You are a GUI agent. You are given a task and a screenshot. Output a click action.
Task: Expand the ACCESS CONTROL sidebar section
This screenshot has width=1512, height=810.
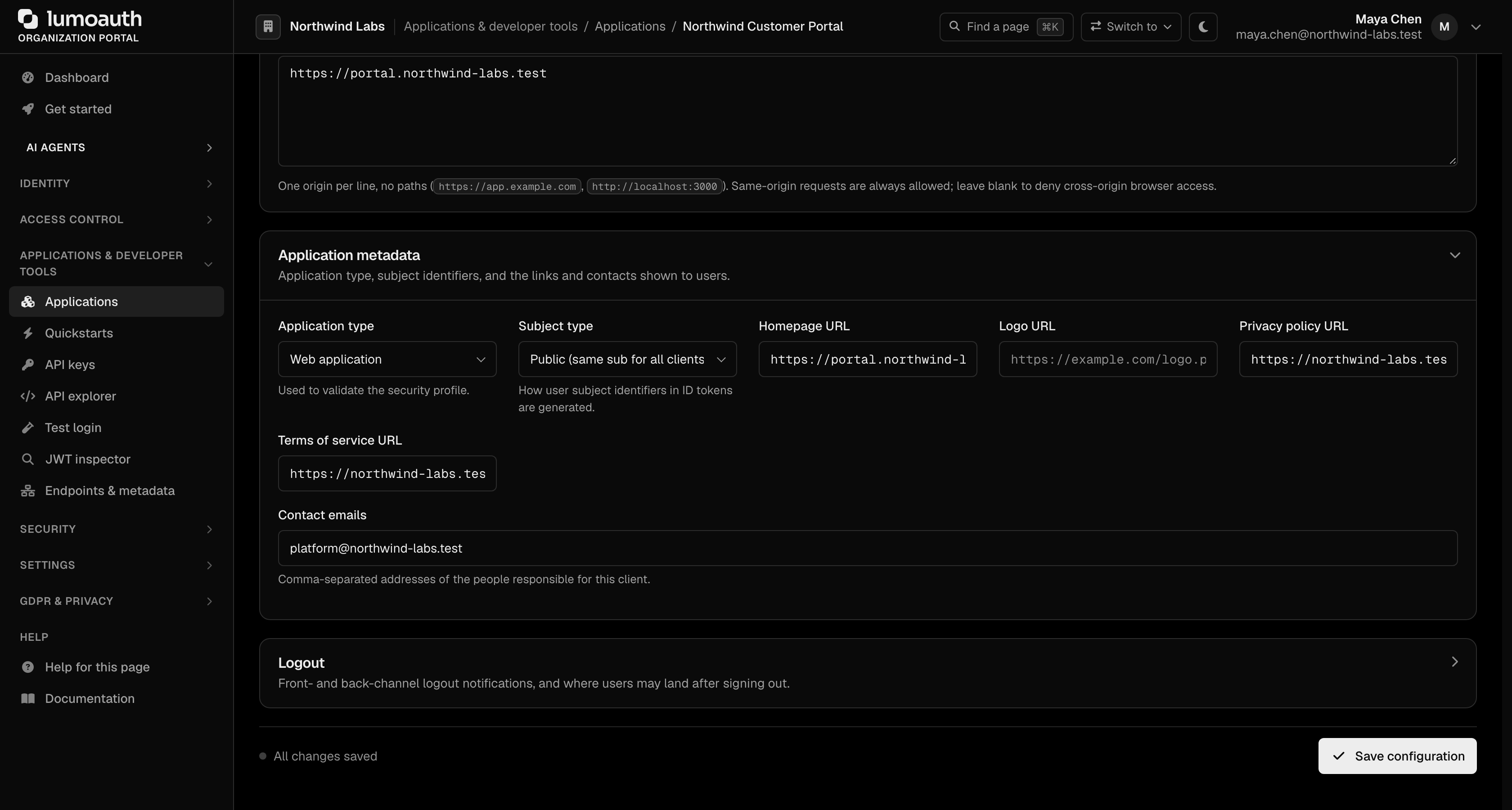pyautogui.click(x=116, y=220)
